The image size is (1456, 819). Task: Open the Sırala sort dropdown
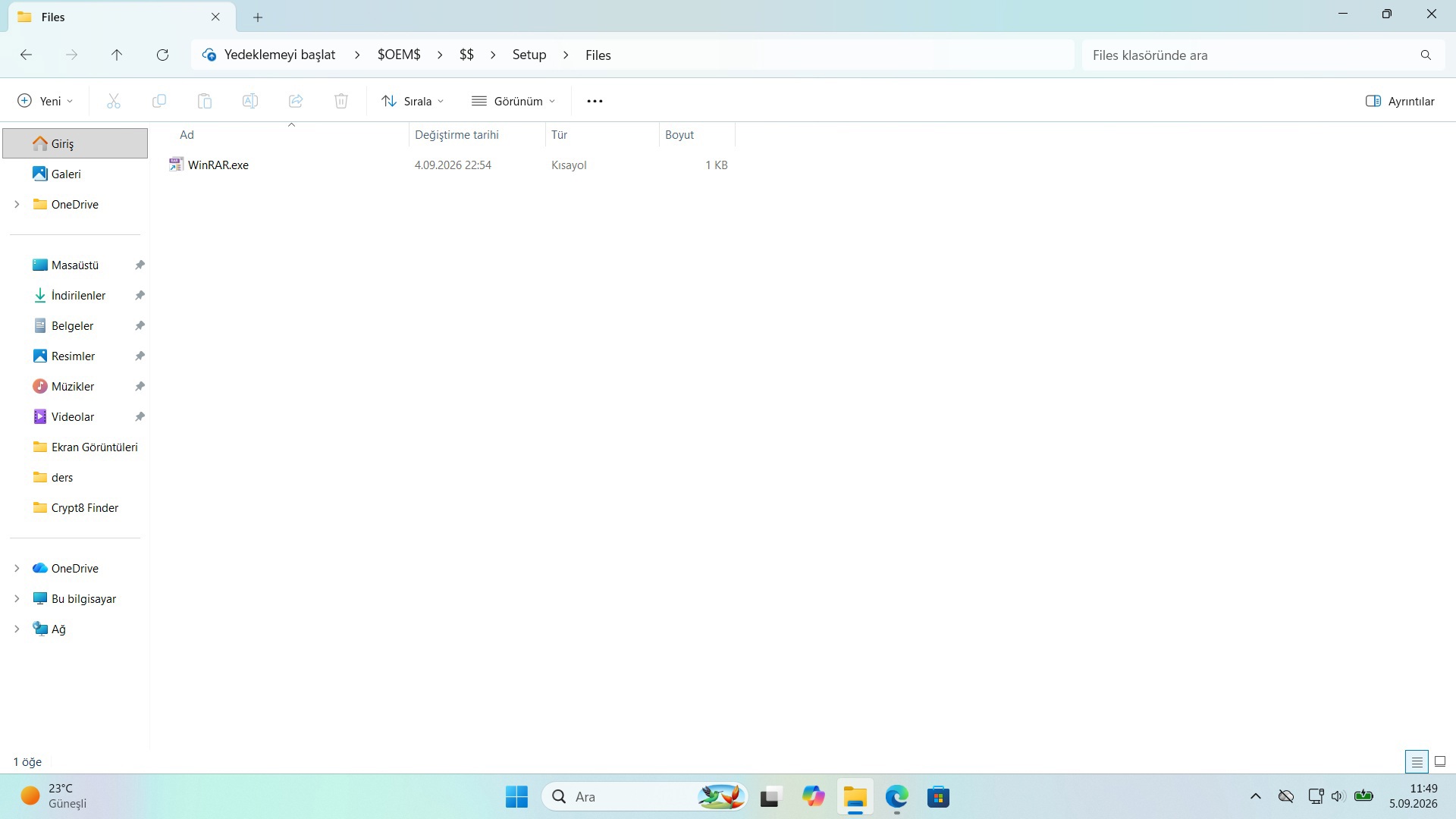pos(413,101)
